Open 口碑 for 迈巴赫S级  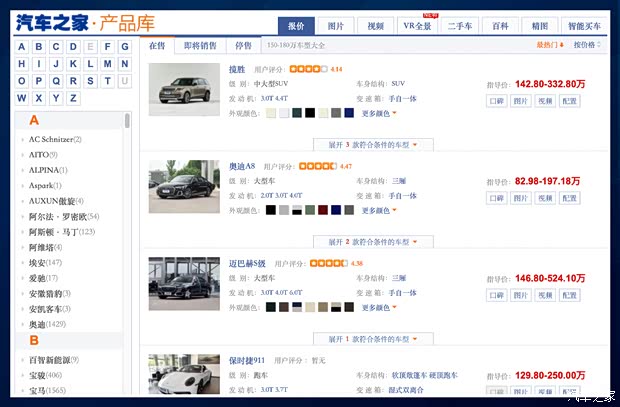[x=497, y=295]
